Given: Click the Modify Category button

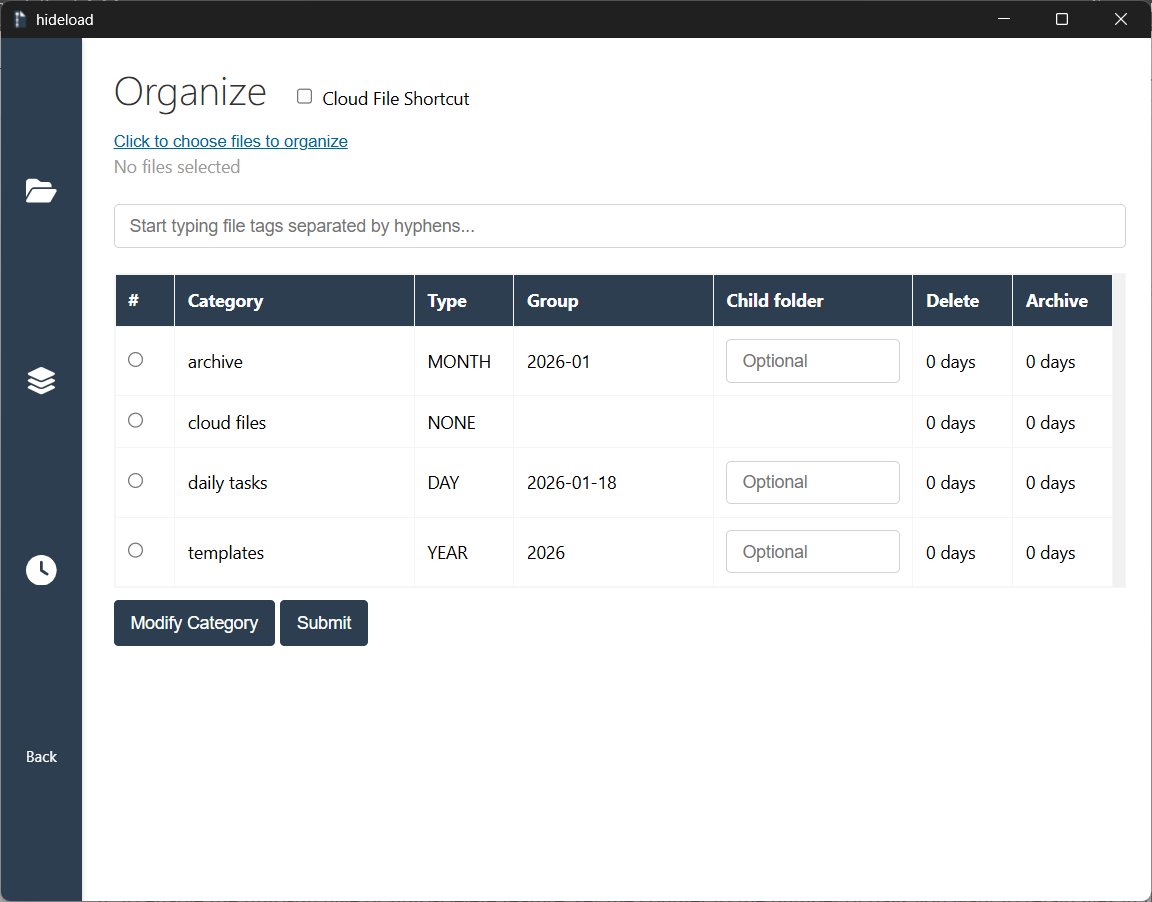Looking at the screenshot, I should (194, 622).
